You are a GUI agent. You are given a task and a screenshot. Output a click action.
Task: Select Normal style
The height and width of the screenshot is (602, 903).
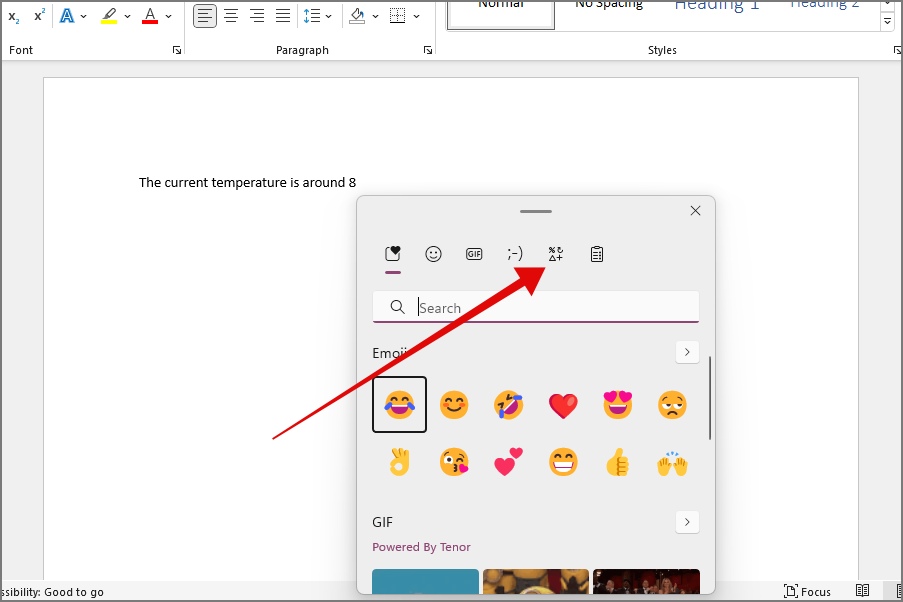(x=501, y=14)
